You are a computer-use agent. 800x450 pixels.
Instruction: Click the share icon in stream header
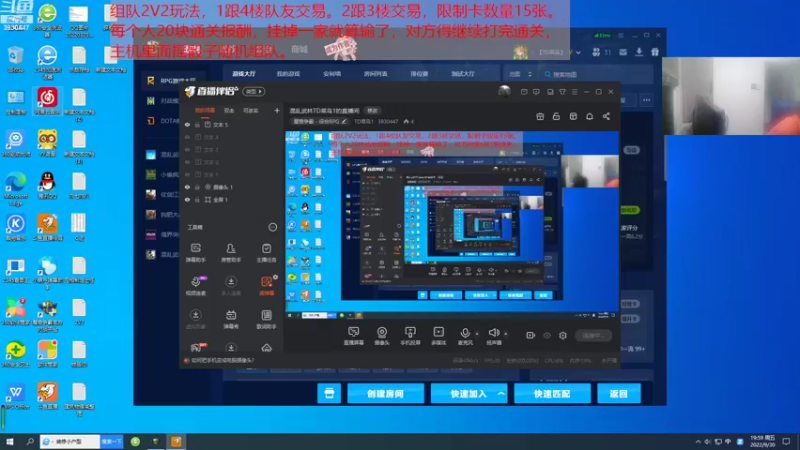(x=606, y=116)
